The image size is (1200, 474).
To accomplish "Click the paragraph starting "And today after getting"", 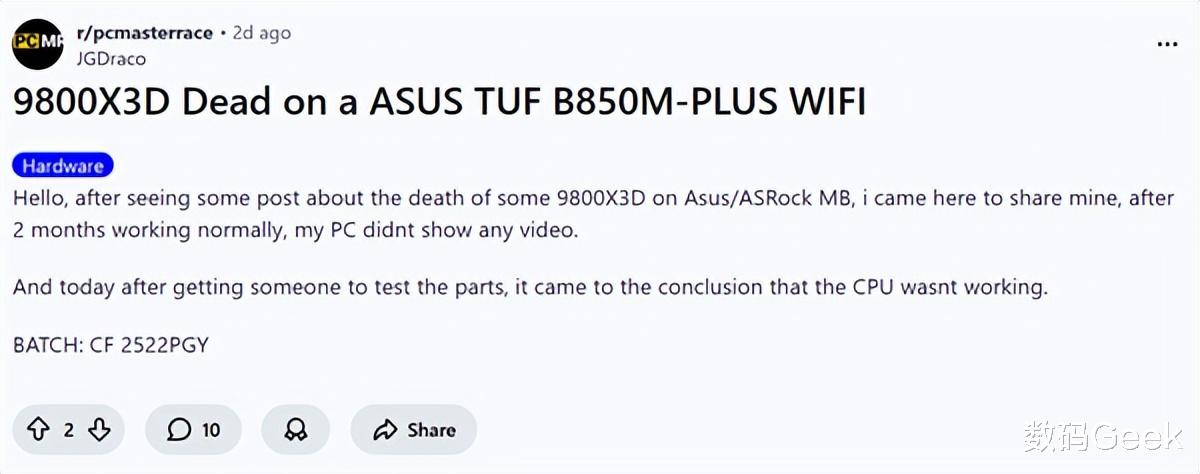I will tap(530, 288).
